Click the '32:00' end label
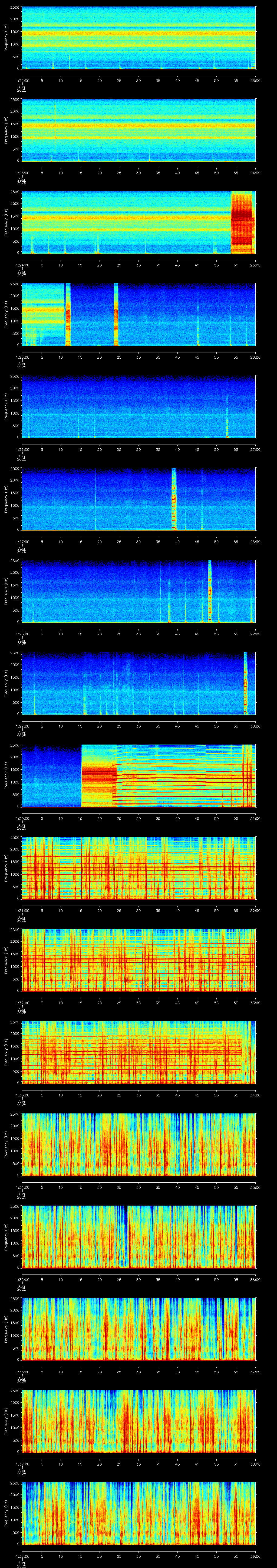Viewport: 277px width, 1568px height. coord(255,910)
